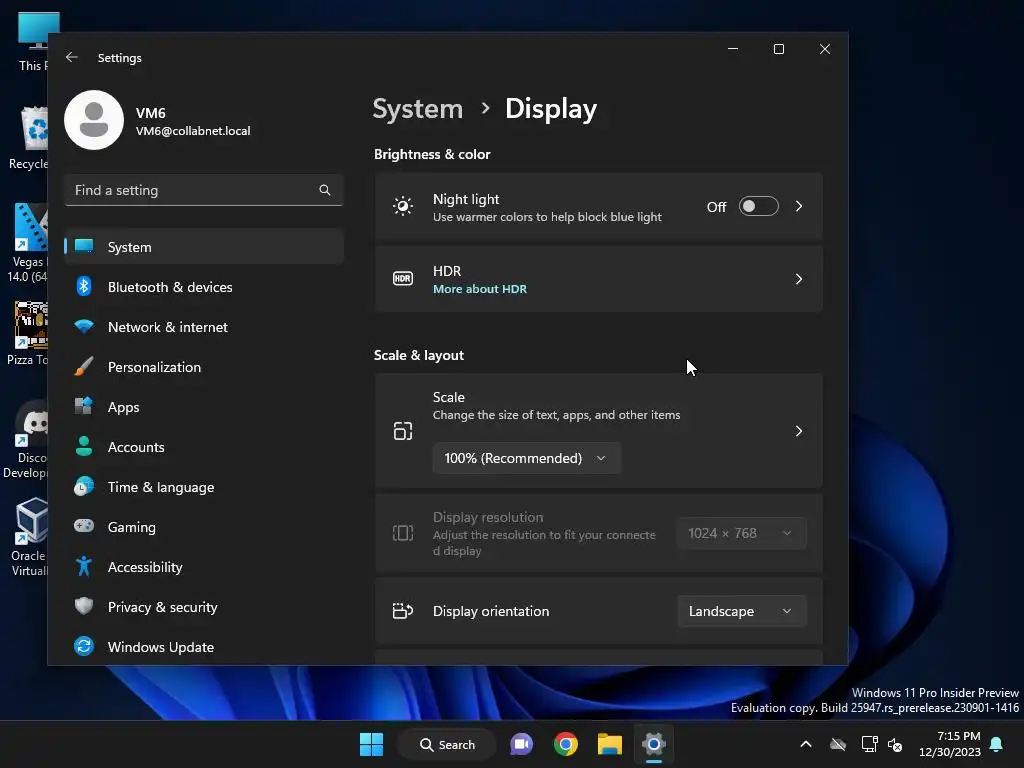
Task: Click the System monitor icon in sidebar
Action: pyautogui.click(x=84, y=246)
